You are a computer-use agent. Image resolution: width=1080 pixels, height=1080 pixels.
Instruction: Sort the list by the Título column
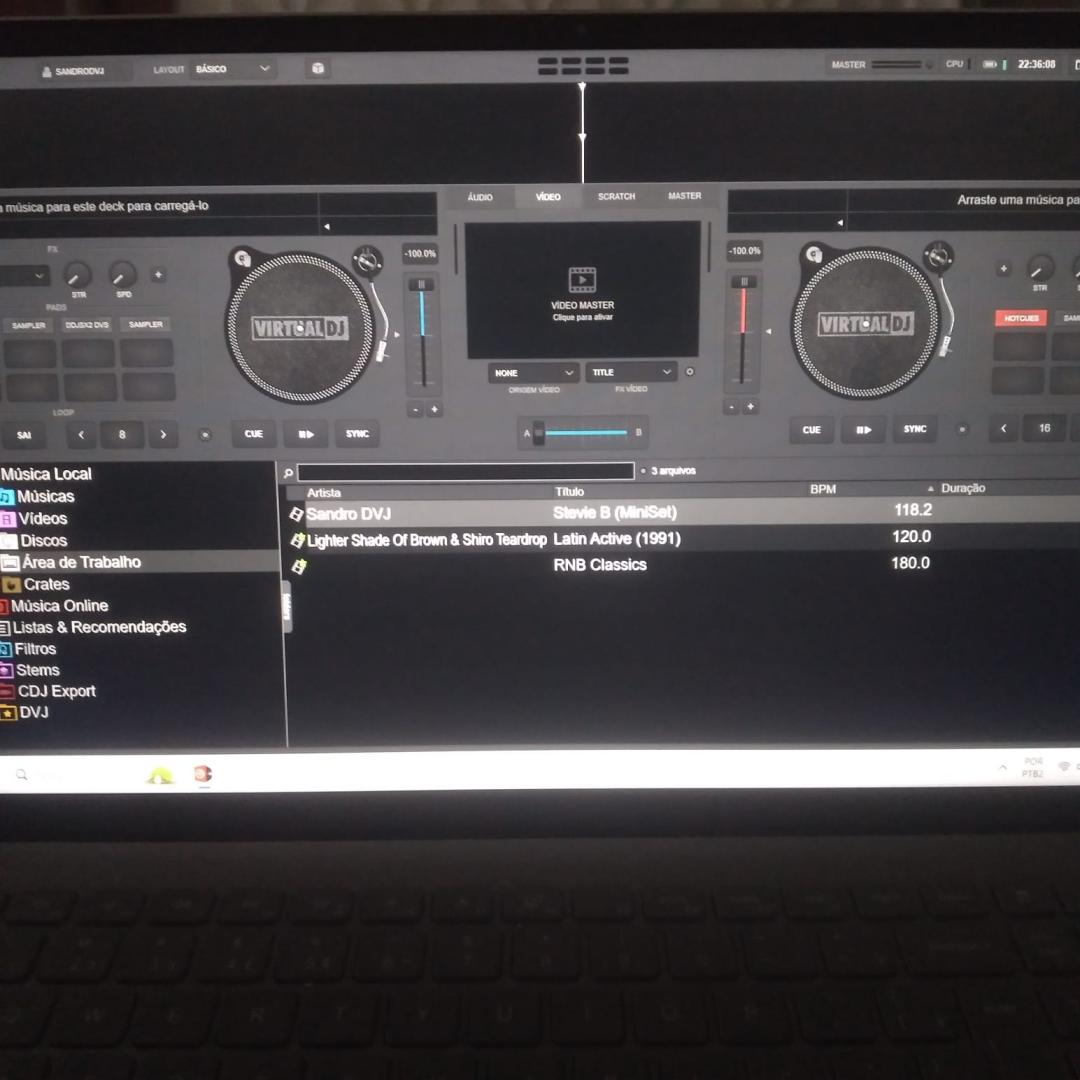click(570, 492)
